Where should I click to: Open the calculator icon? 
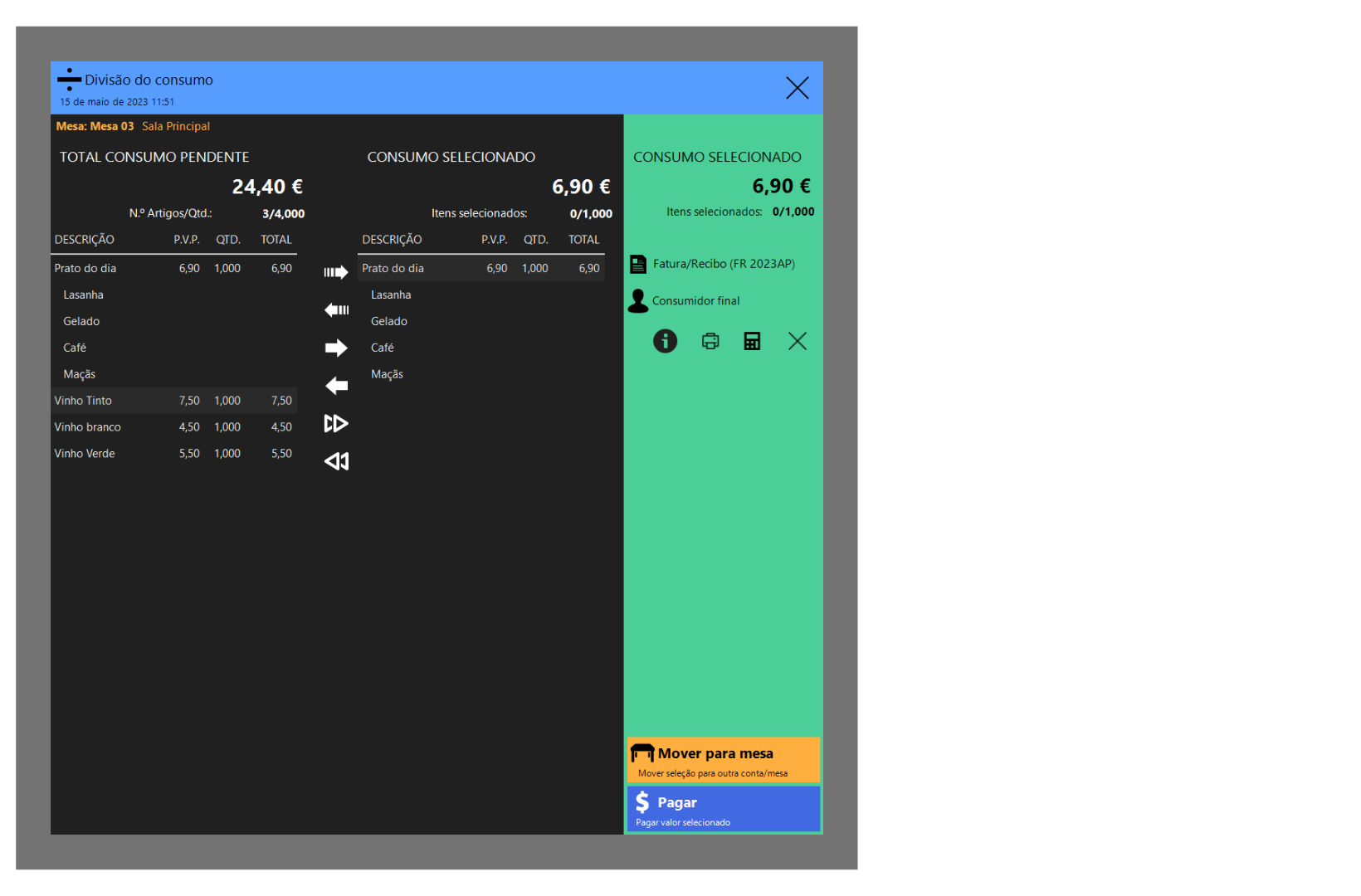point(752,341)
